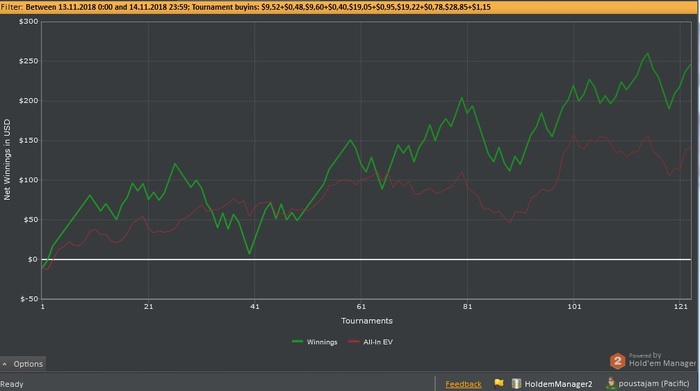This screenshot has width=700, height=391.
Task: Click the Winnings line low point near tournament 40
Action: point(249,254)
